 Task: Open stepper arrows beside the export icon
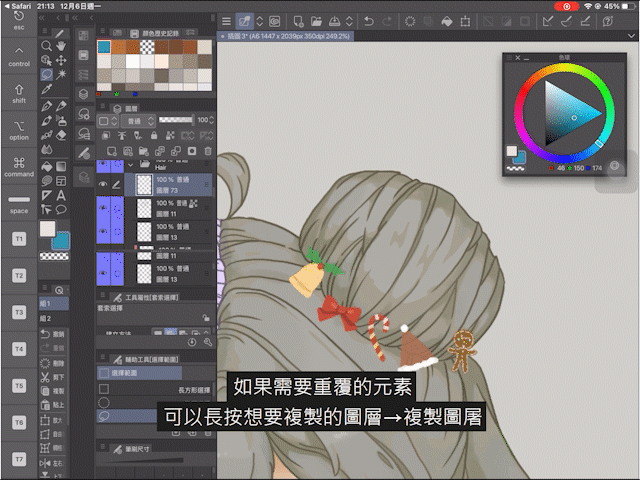coord(349,21)
